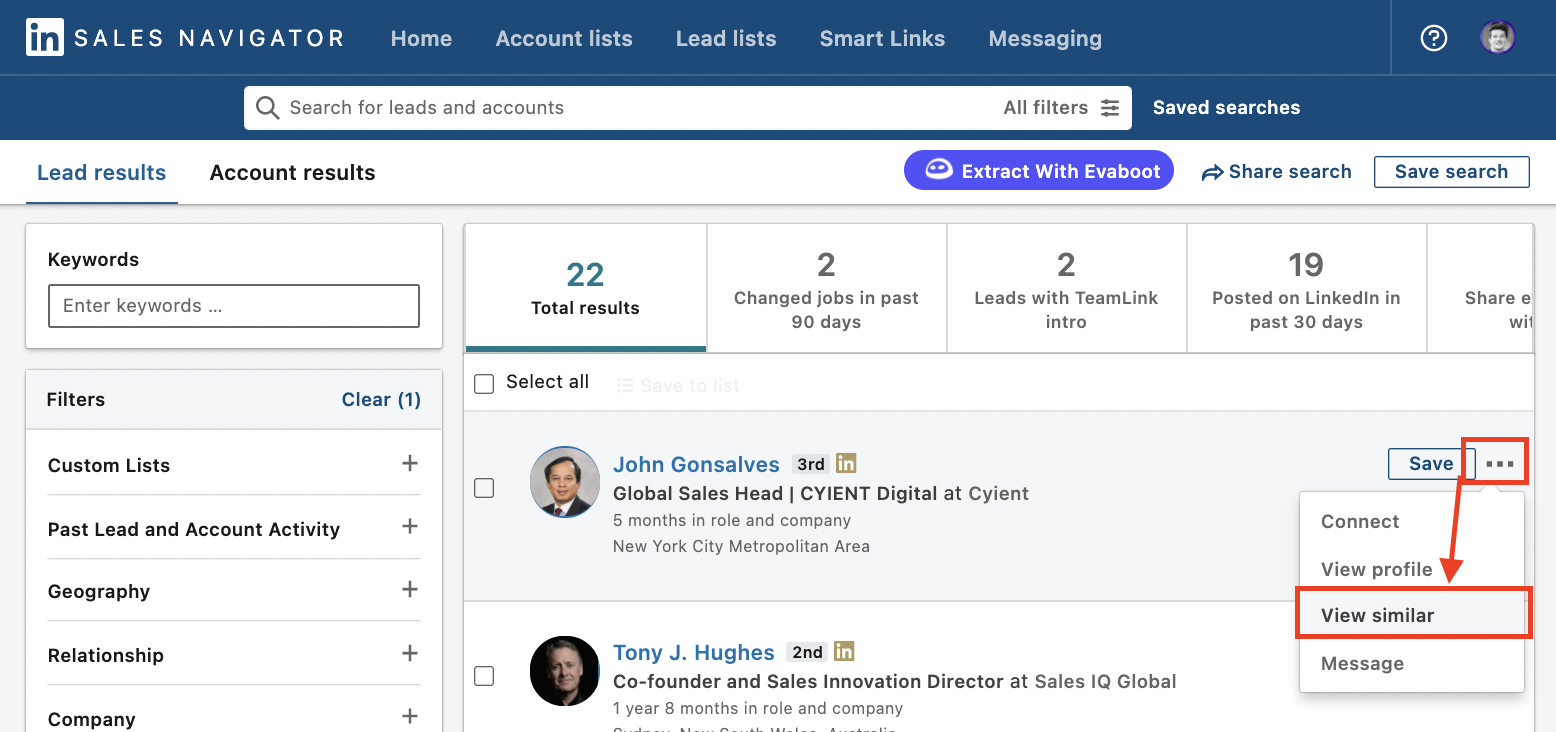Click the All filters sliders icon
Screen dimensions: 1556x732
click(x=1110, y=108)
